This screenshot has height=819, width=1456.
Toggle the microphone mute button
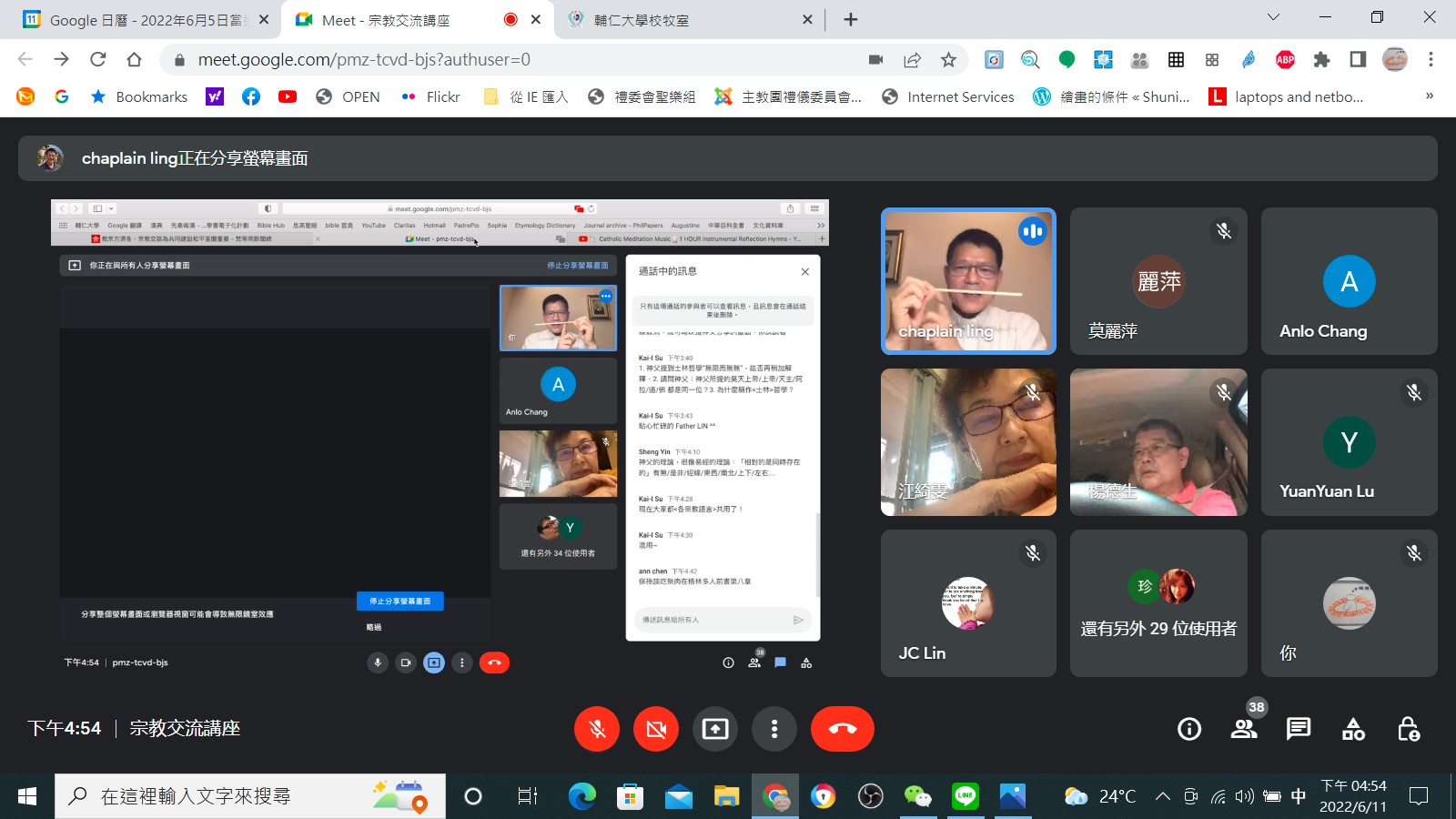pos(597,729)
